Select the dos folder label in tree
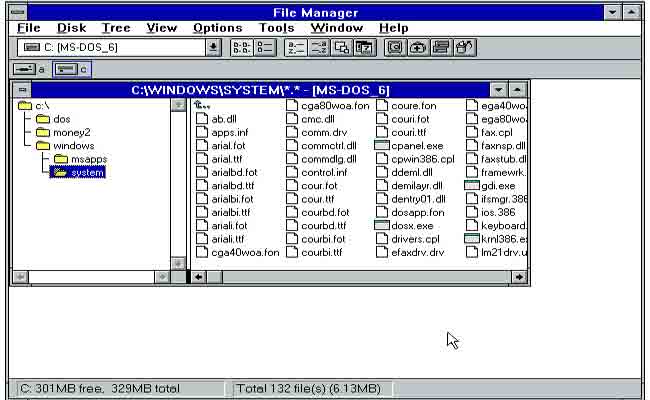 [62, 119]
